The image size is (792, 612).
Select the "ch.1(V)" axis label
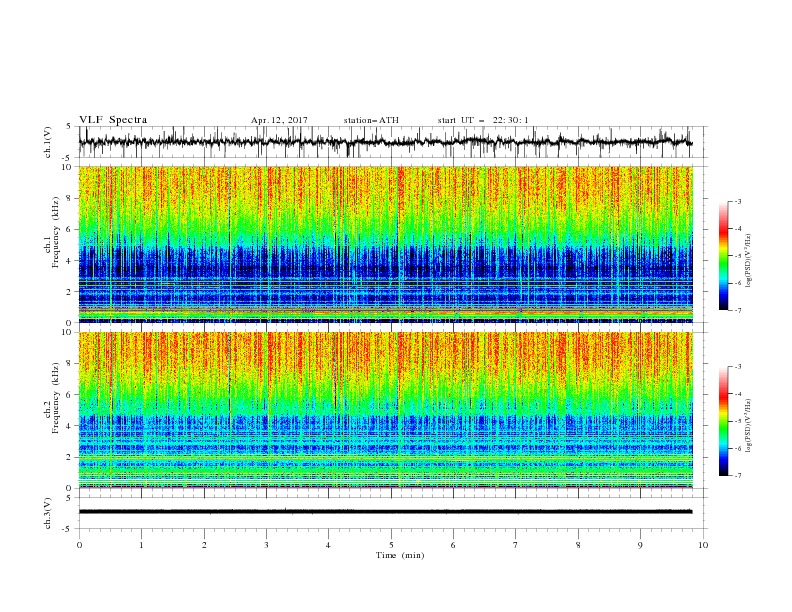[x=48, y=142]
